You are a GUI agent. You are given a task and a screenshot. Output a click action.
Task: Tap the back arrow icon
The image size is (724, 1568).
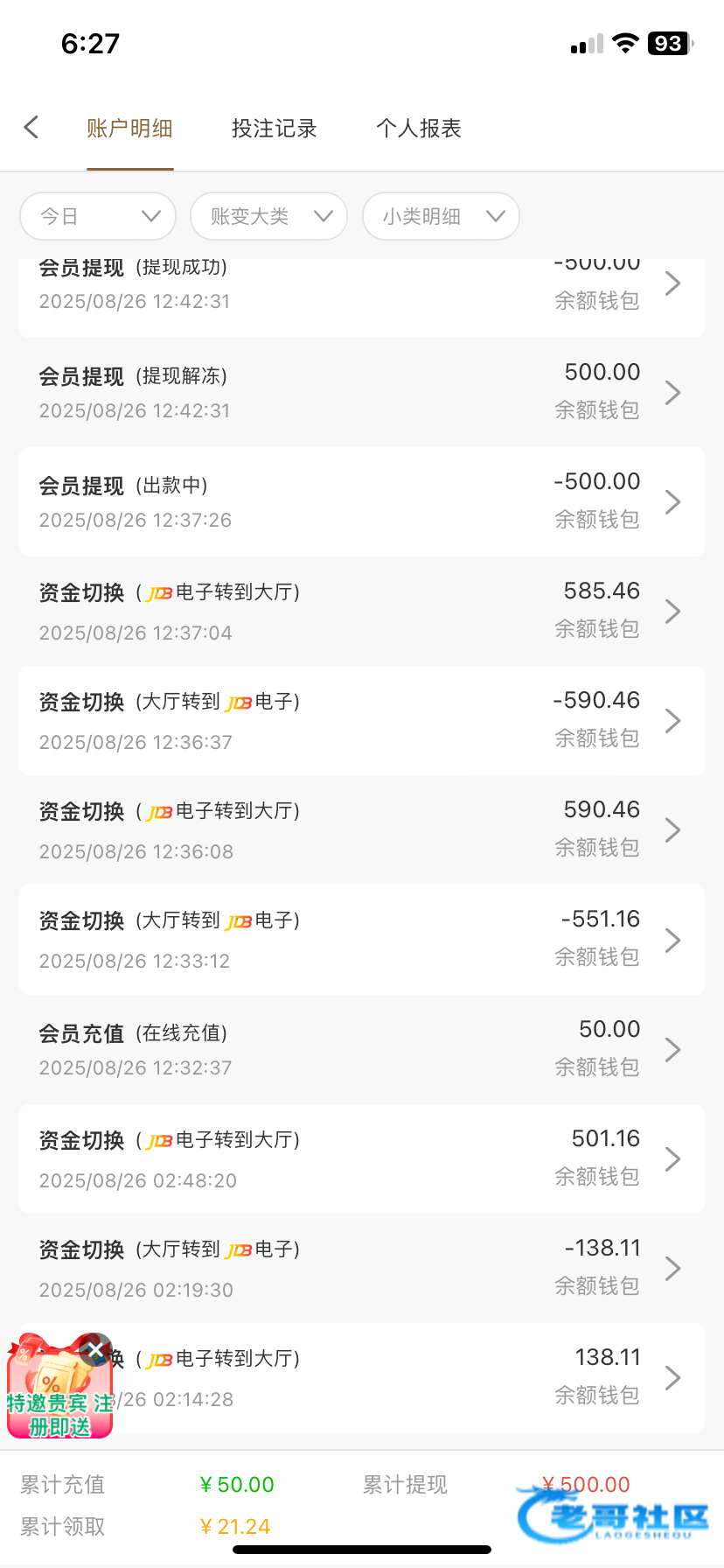coord(31,128)
